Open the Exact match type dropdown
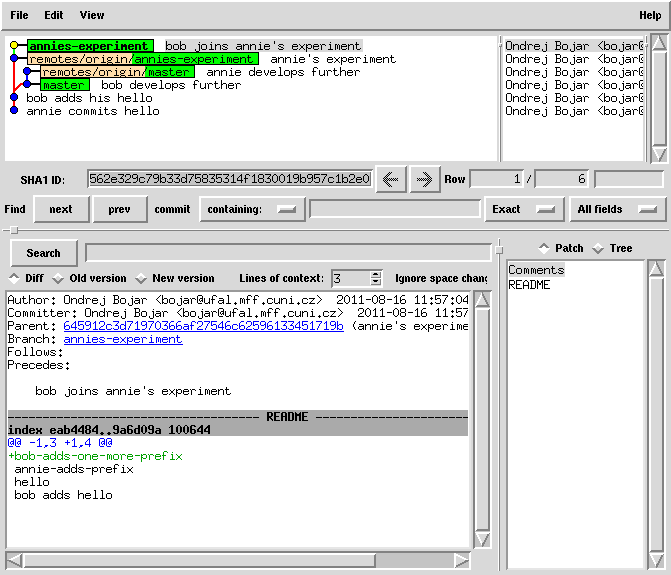Screen dimensions: 671x575 (x=522, y=209)
